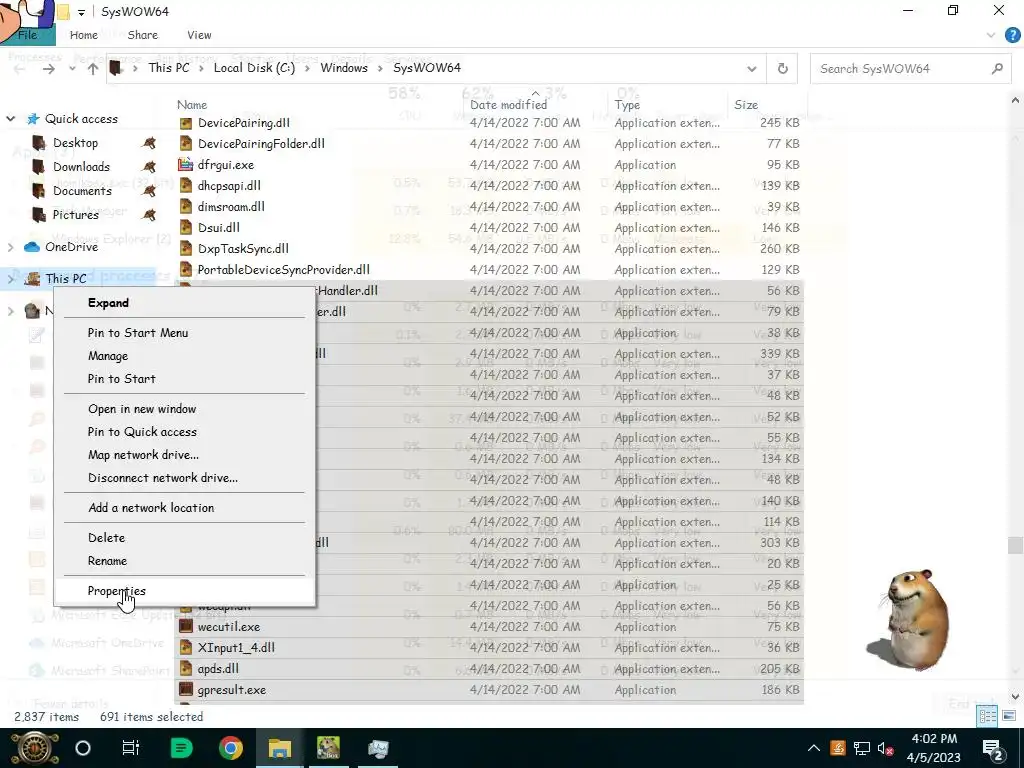Viewport: 1024px width, 768px height.
Task: Select the DevicePairing.dll file icon
Action: (x=186, y=123)
